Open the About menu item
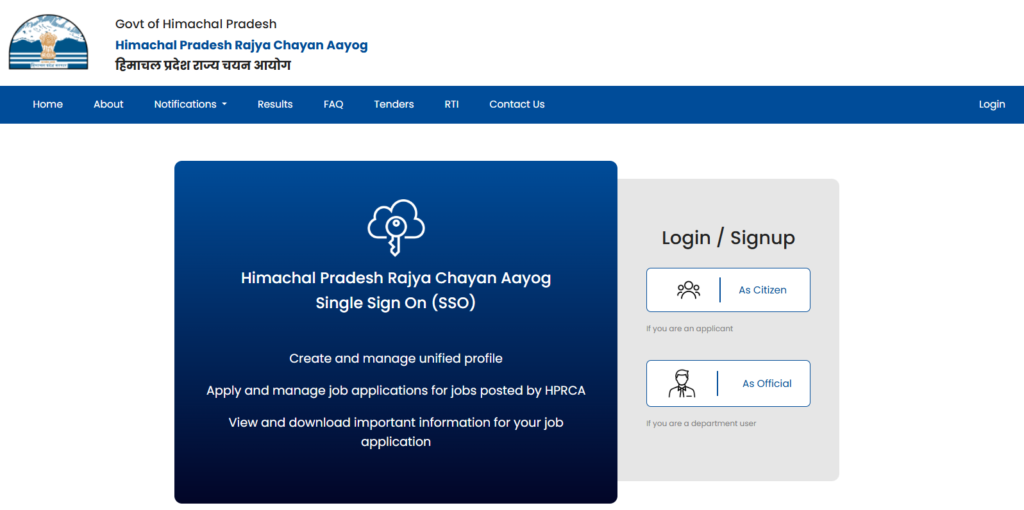The image size is (1024, 510). [x=108, y=104]
